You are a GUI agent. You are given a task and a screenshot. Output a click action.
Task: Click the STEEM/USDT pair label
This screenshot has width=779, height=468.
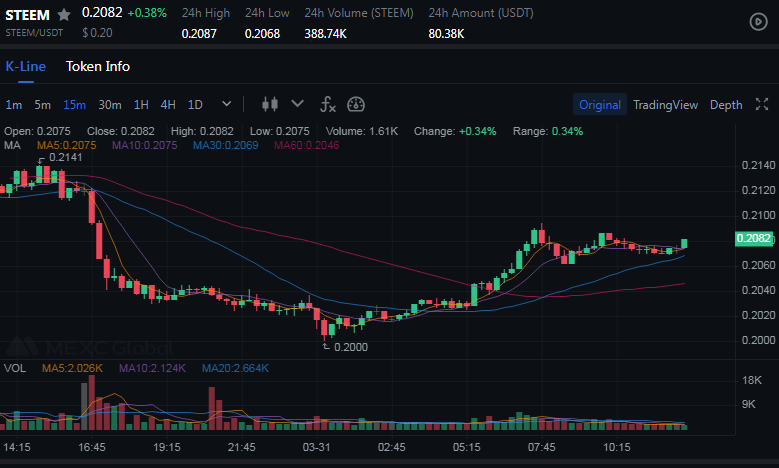pos(34,33)
